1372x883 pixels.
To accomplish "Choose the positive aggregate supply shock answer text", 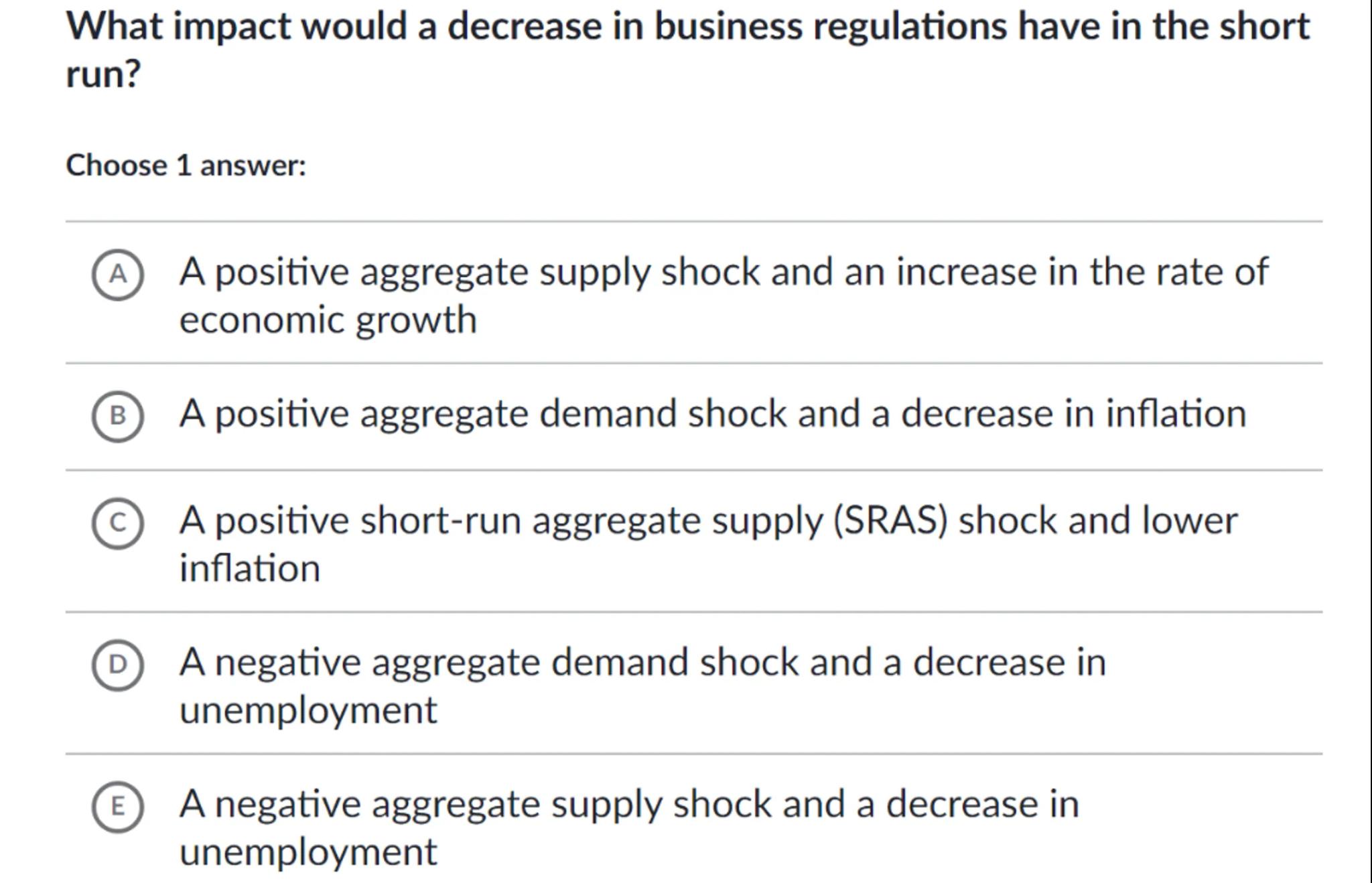I will [724, 272].
